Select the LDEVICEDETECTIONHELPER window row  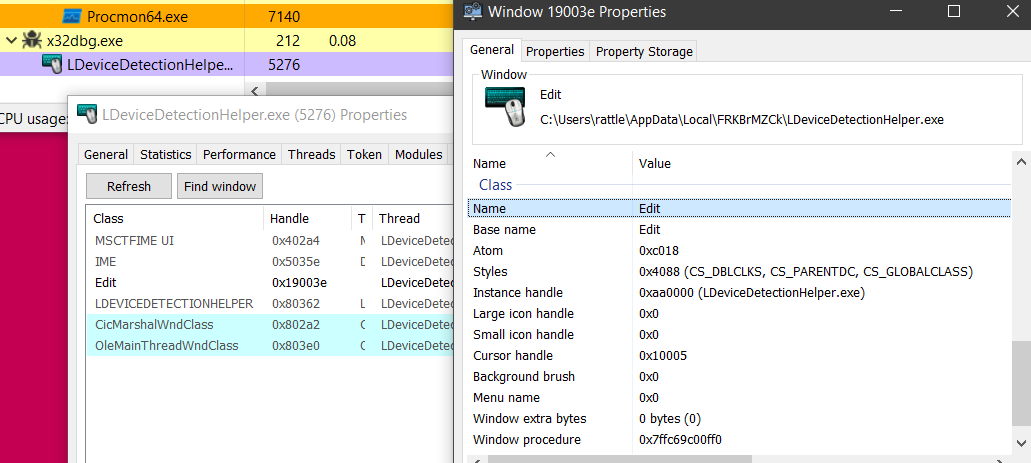tap(270, 304)
